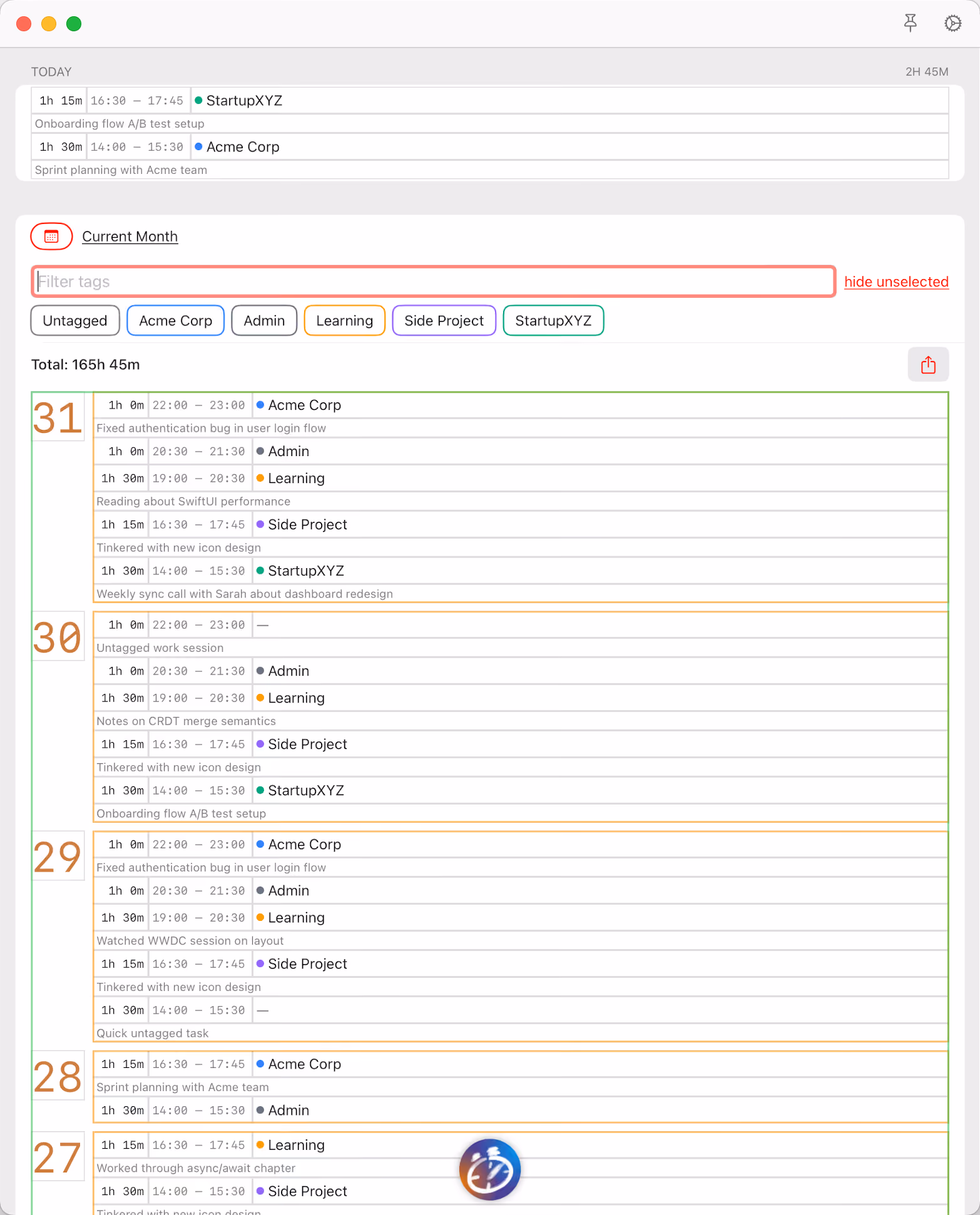Click the 2H 45M today total
The height and width of the screenshot is (1215, 980).
coord(927,72)
